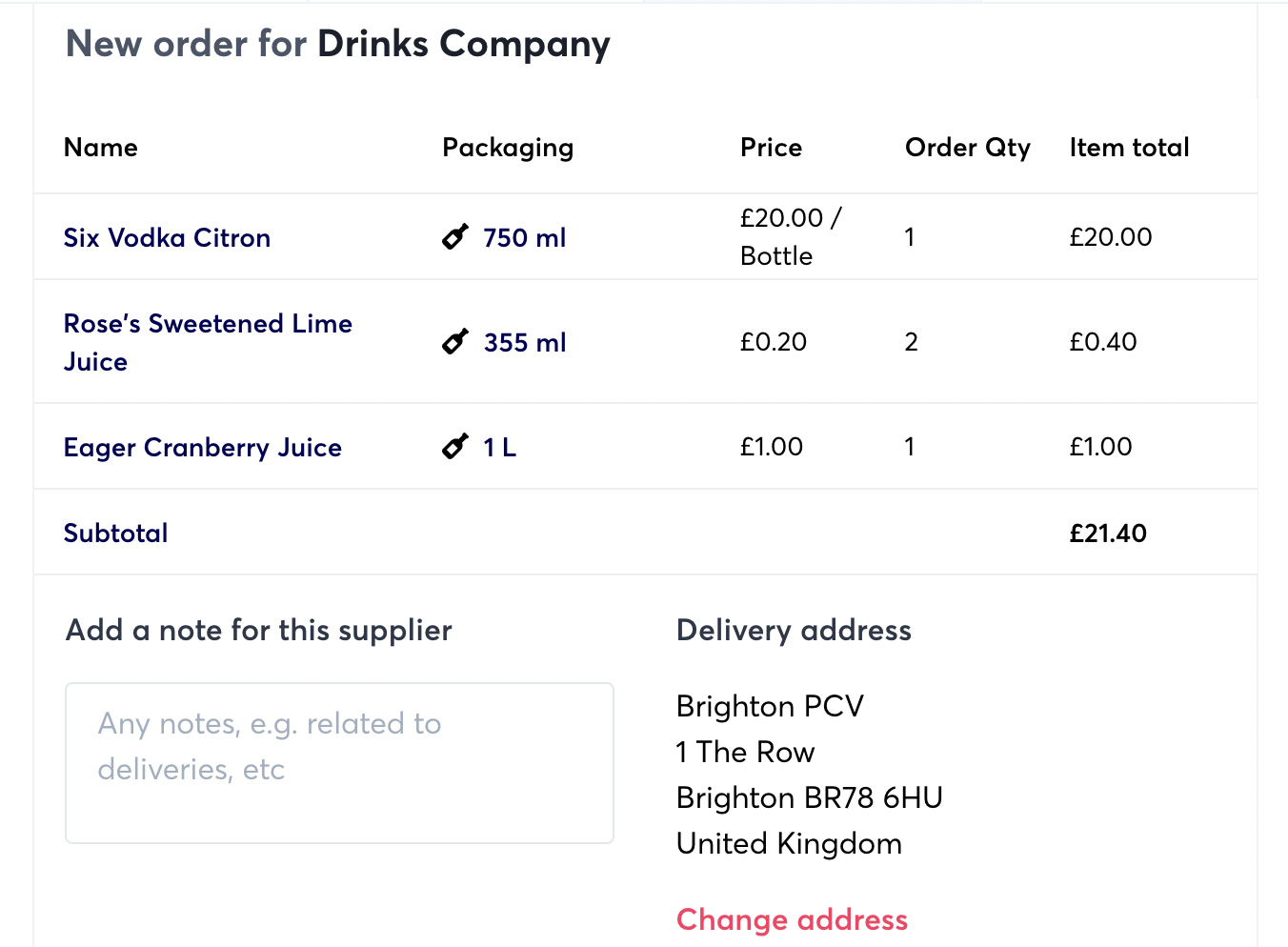
Task: Focus the supplier notes text field
Action: pyautogui.click(x=339, y=762)
